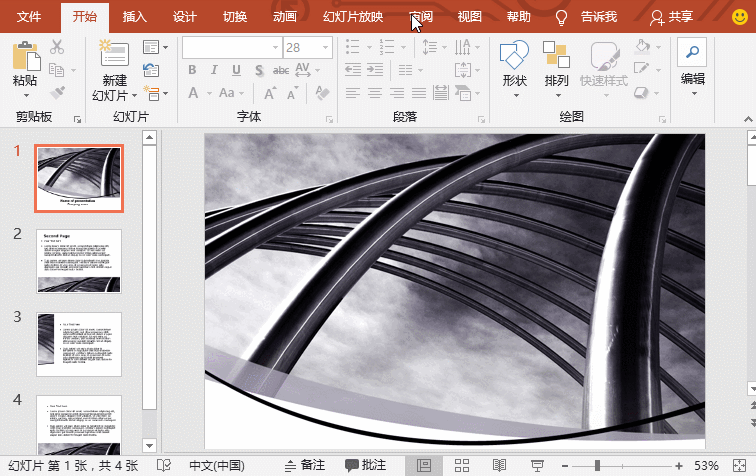Click the Paste (粘贴) clipboard icon
Image resolution: width=756 pixels, height=476 pixels.
coord(26,56)
